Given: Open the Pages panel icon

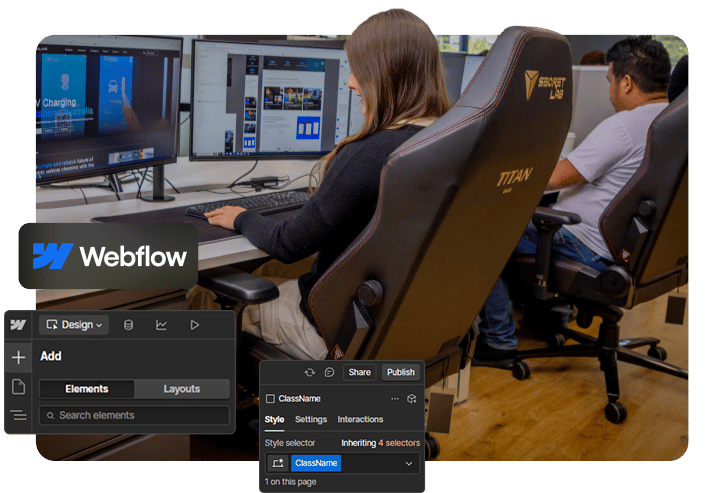Looking at the screenshot, I should tap(18, 386).
